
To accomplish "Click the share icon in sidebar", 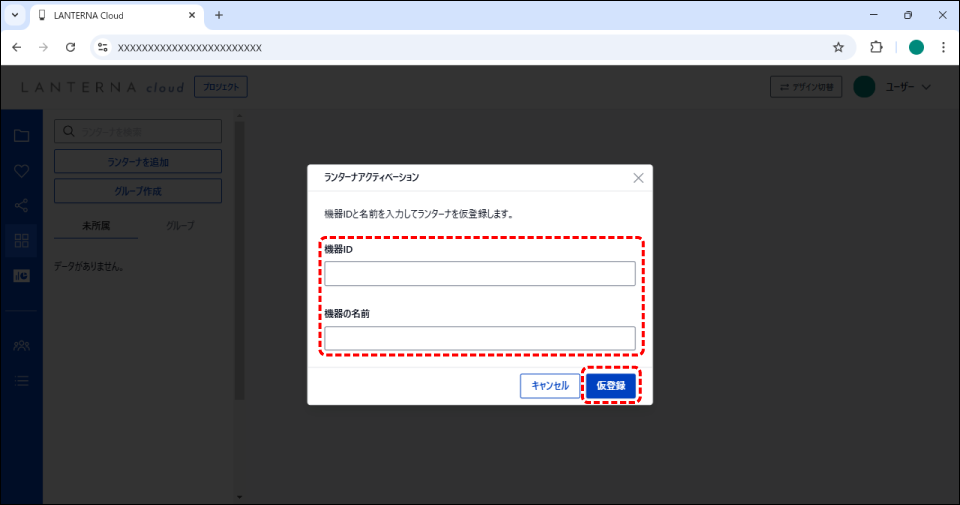I will (21, 206).
